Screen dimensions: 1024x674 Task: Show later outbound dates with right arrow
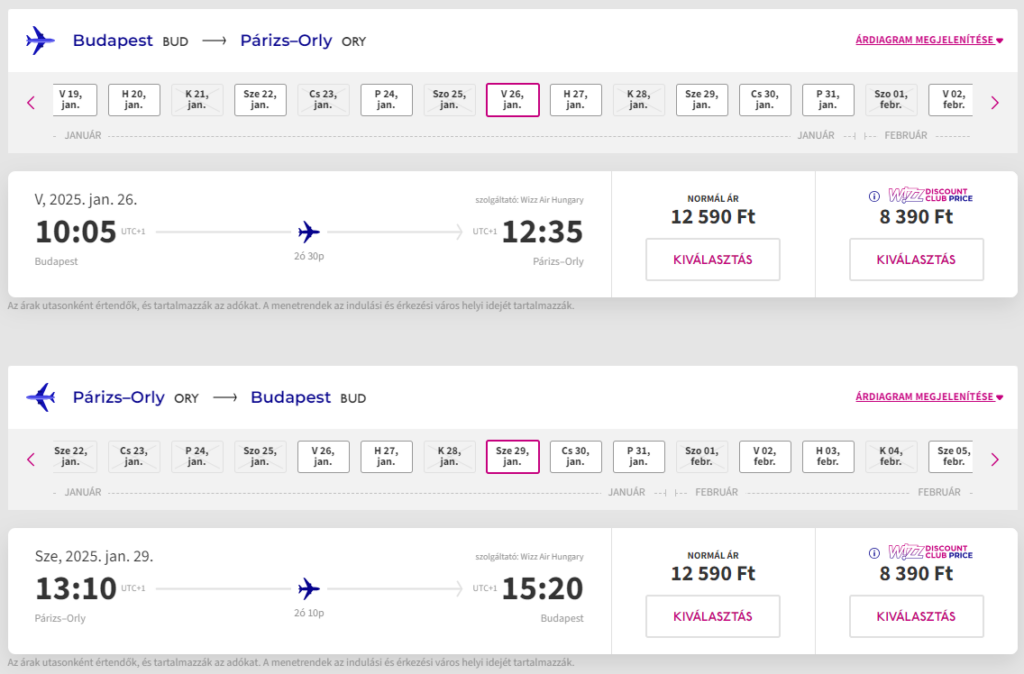(995, 103)
